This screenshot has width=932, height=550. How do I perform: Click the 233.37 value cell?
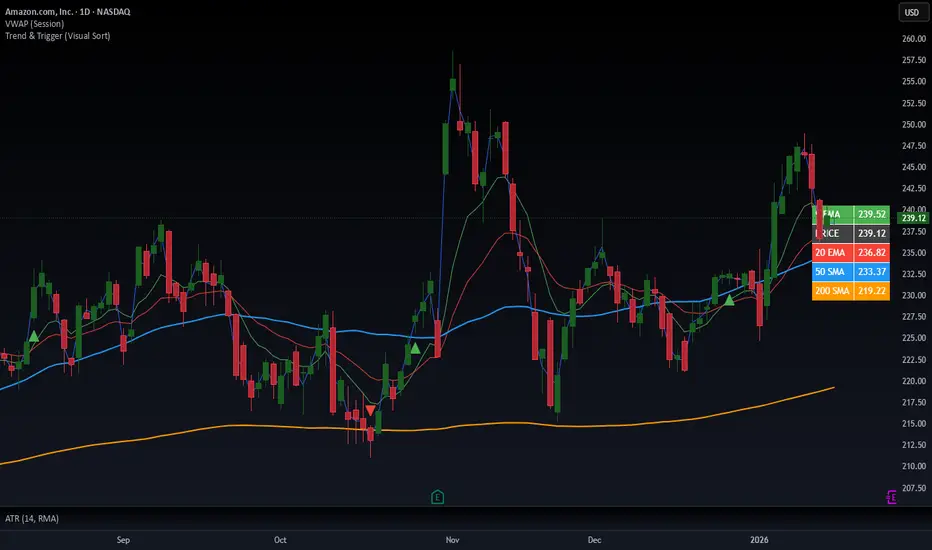point(871,271)
